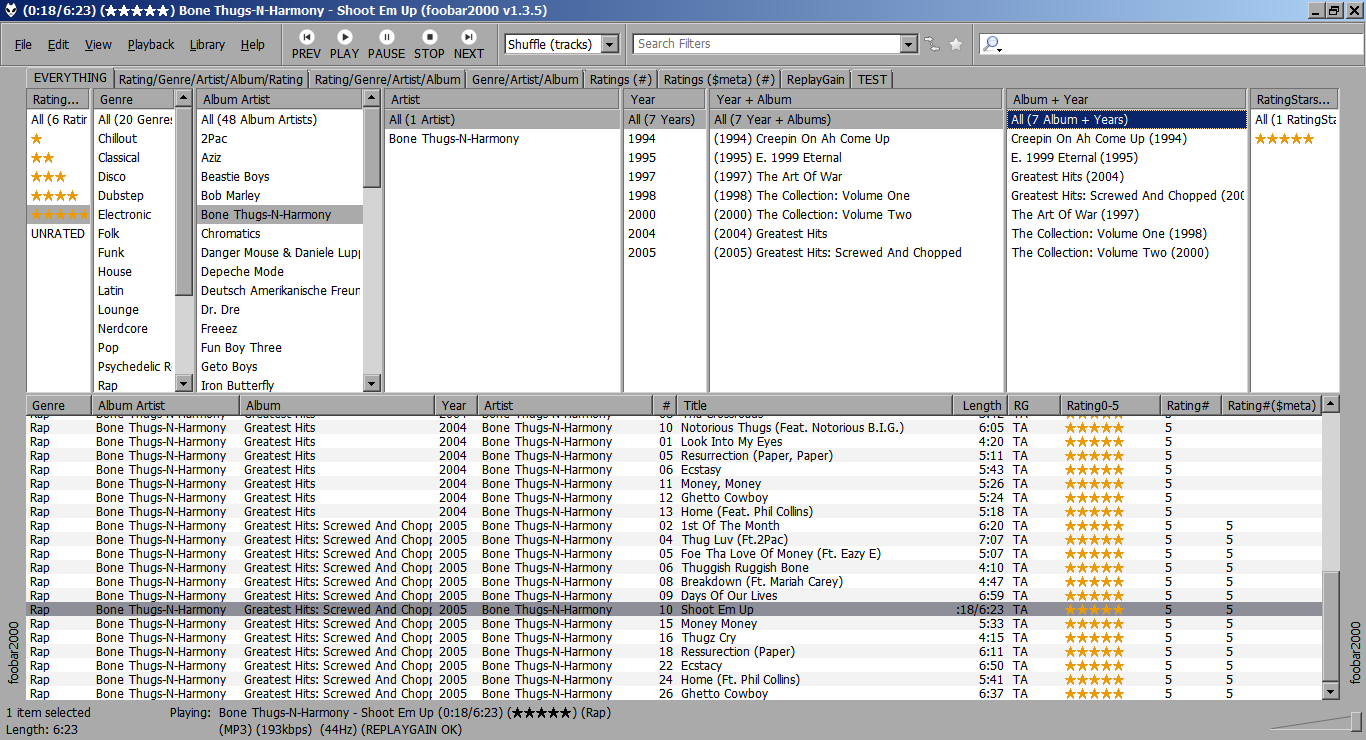The width and height of the screenshot is (1366, 740).
Task: Open the View menu
Action: [x=98, y=45]
